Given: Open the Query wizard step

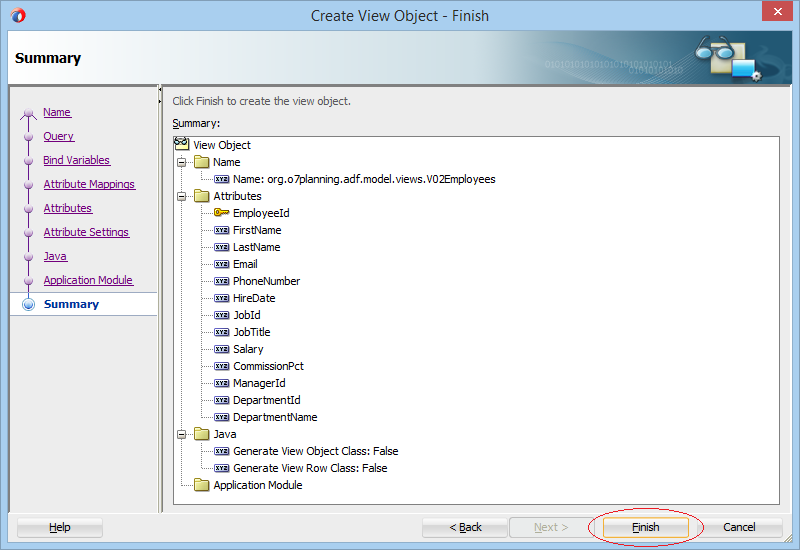Looking at the screenshot, I should point(59,136).
